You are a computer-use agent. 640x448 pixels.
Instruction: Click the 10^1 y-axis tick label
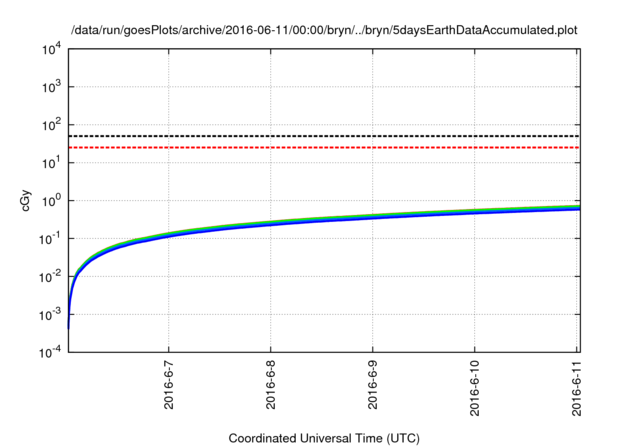[x=52, y=163]
